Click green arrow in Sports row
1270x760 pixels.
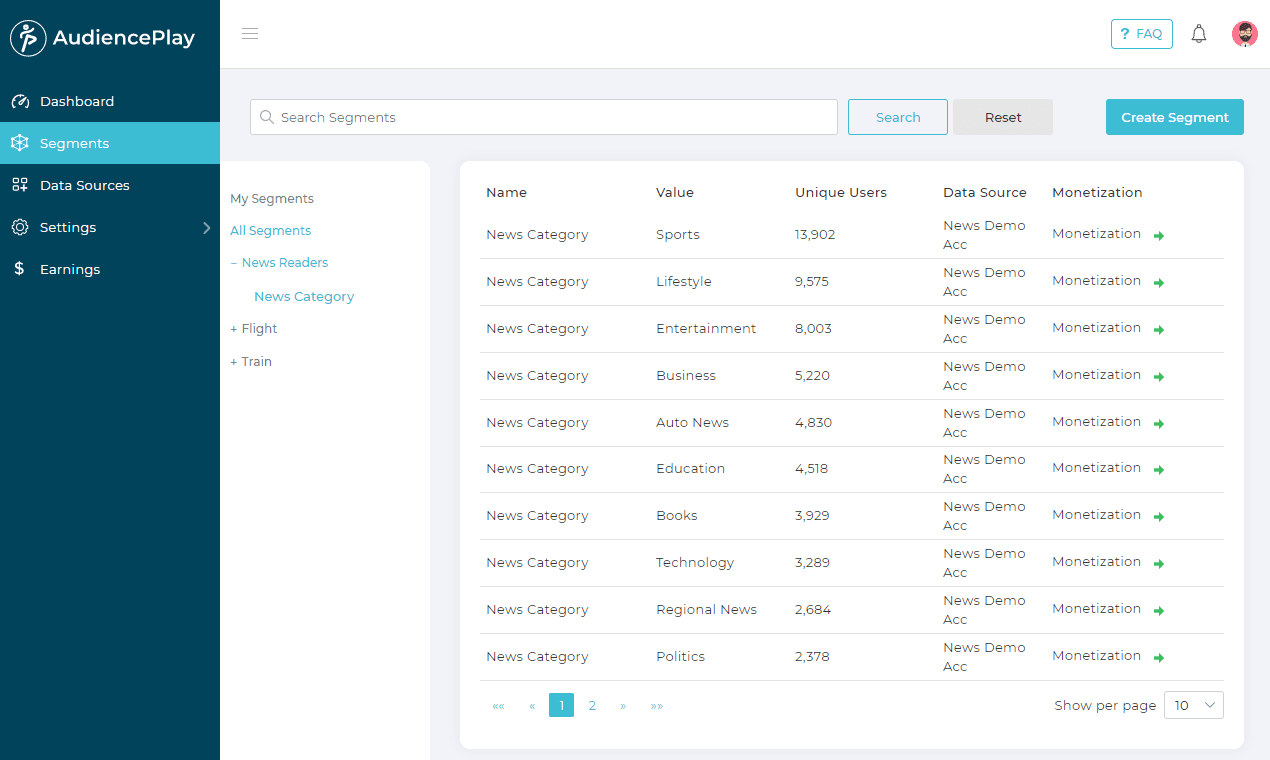click(x=1159, y=236)
